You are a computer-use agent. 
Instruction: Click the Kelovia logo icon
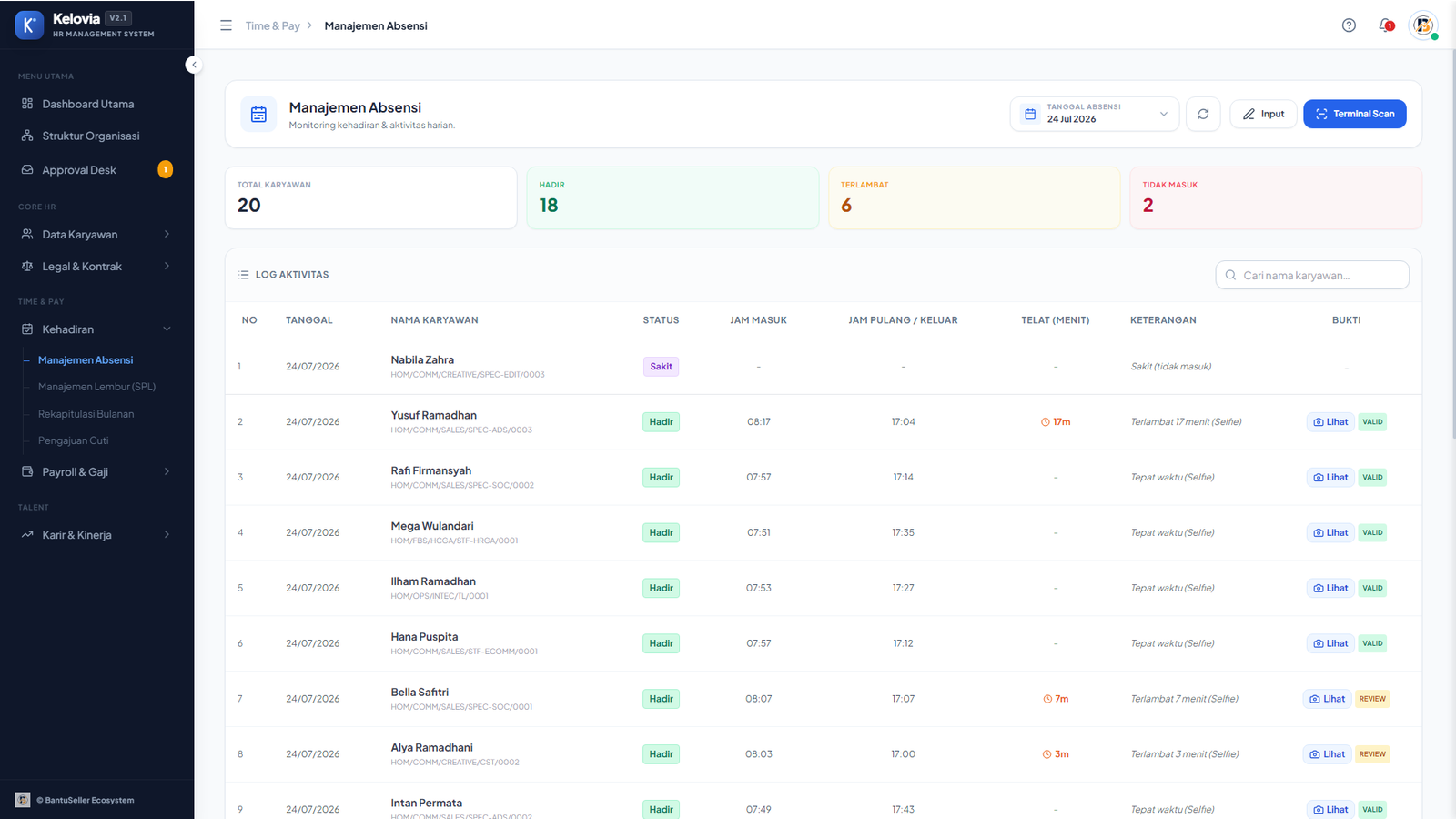point(29,25)
